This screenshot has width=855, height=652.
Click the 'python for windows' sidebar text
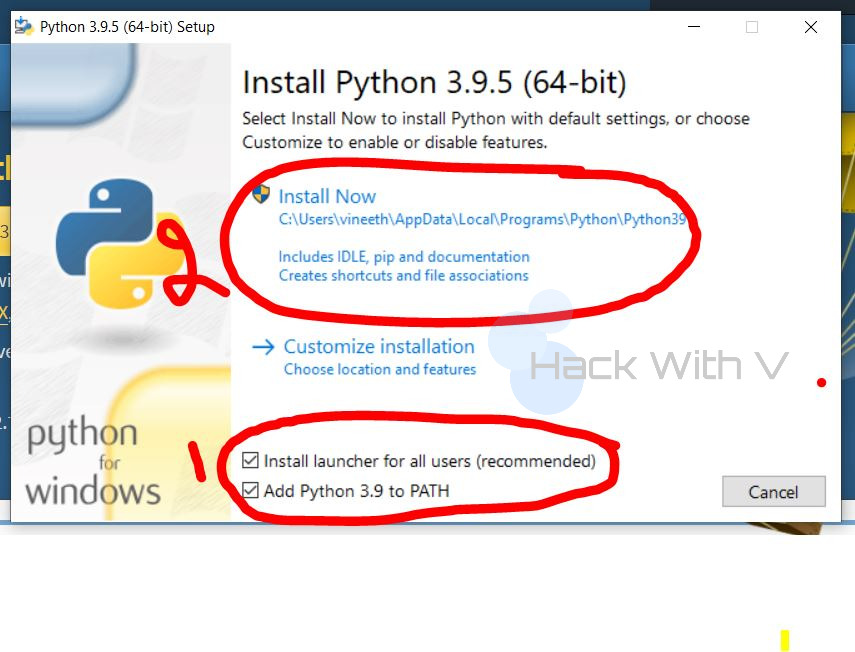coord(93,461)
